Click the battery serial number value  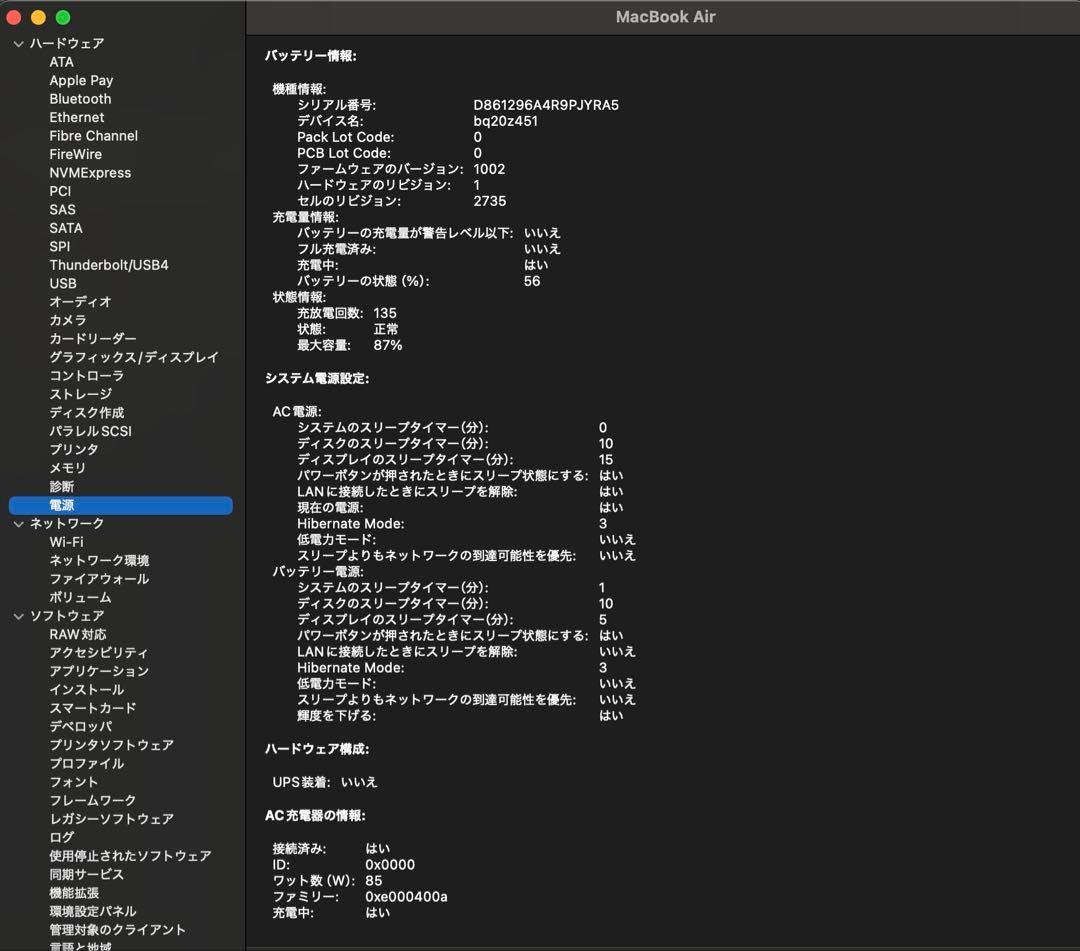[x=546, y=105]
